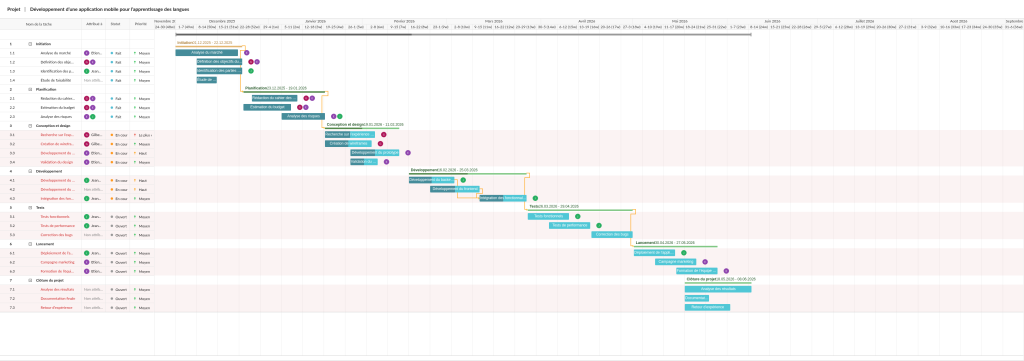
Task: Click the green avatar beside Identification des parties bar
Action: 251,71
